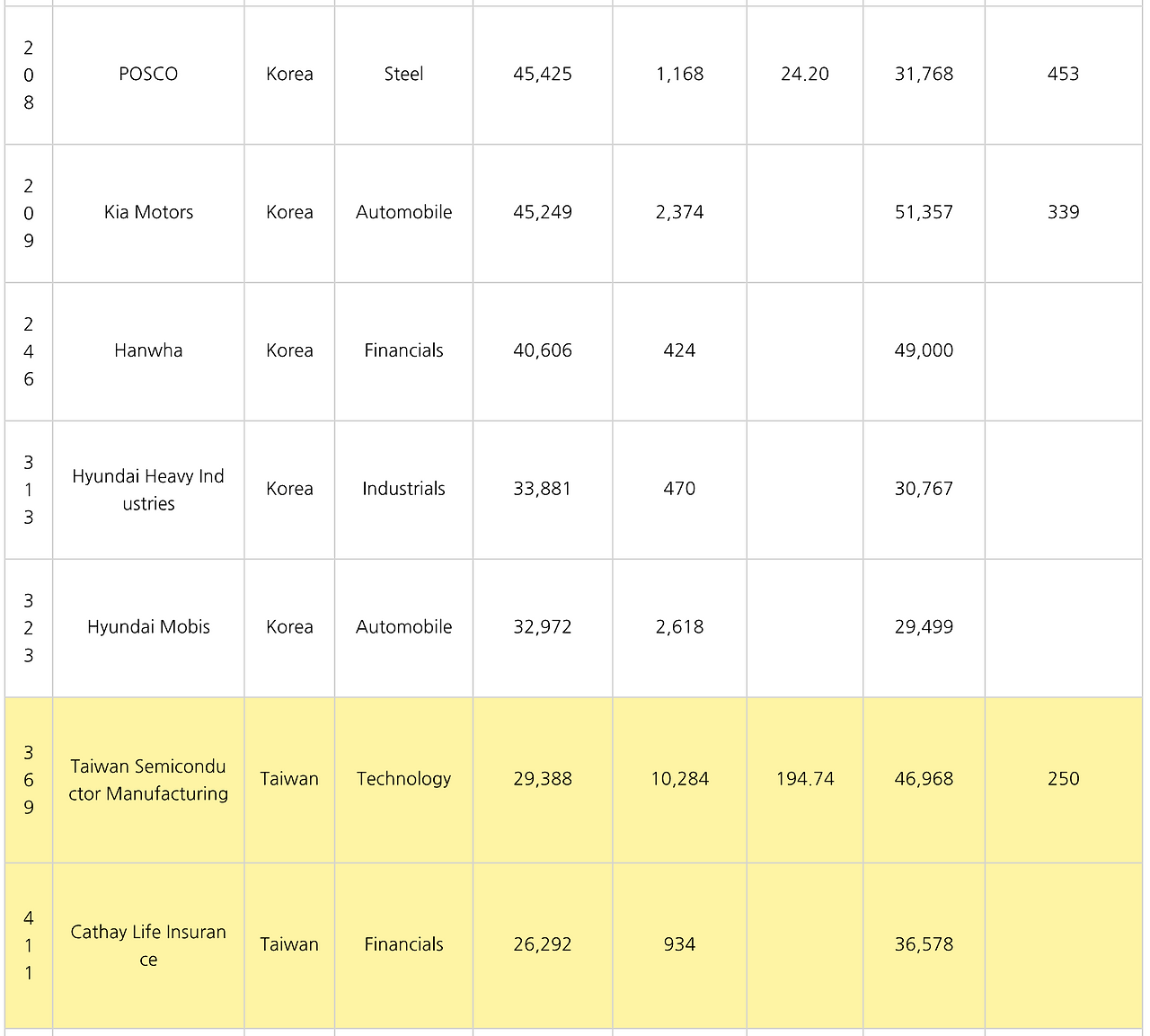Viewport: 1150px width, 1036px height.
Task: Click rank number 209 in Kia Motors row
Action: pos(29,213)
